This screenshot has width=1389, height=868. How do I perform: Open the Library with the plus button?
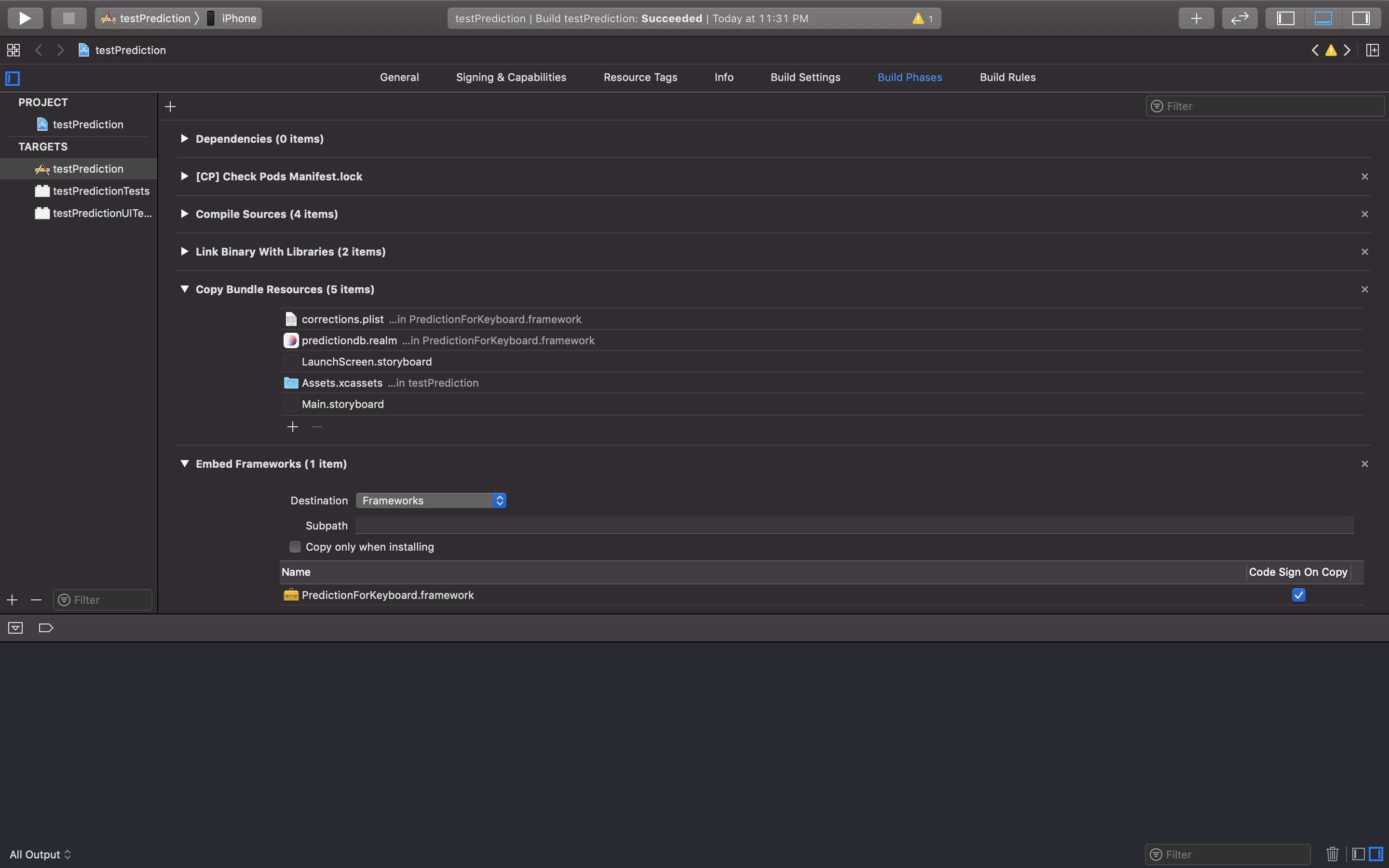click(x=1196, y=18)
